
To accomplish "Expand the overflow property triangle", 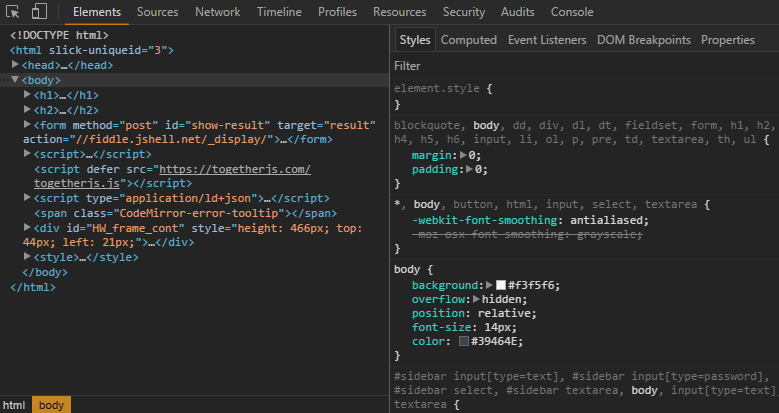I will coord(478,299).
